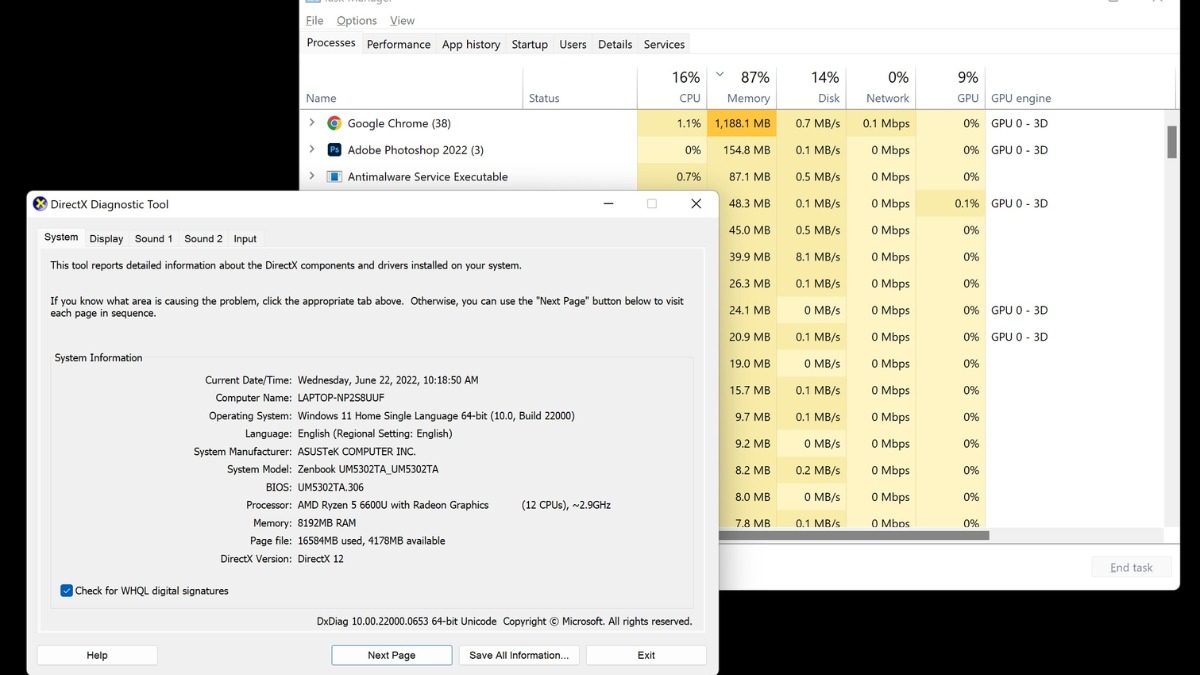Viewport: 1200px width, 675px height.
Task: Select the Antimalware Service Executable process name
Action: click(x=427, y=177)
